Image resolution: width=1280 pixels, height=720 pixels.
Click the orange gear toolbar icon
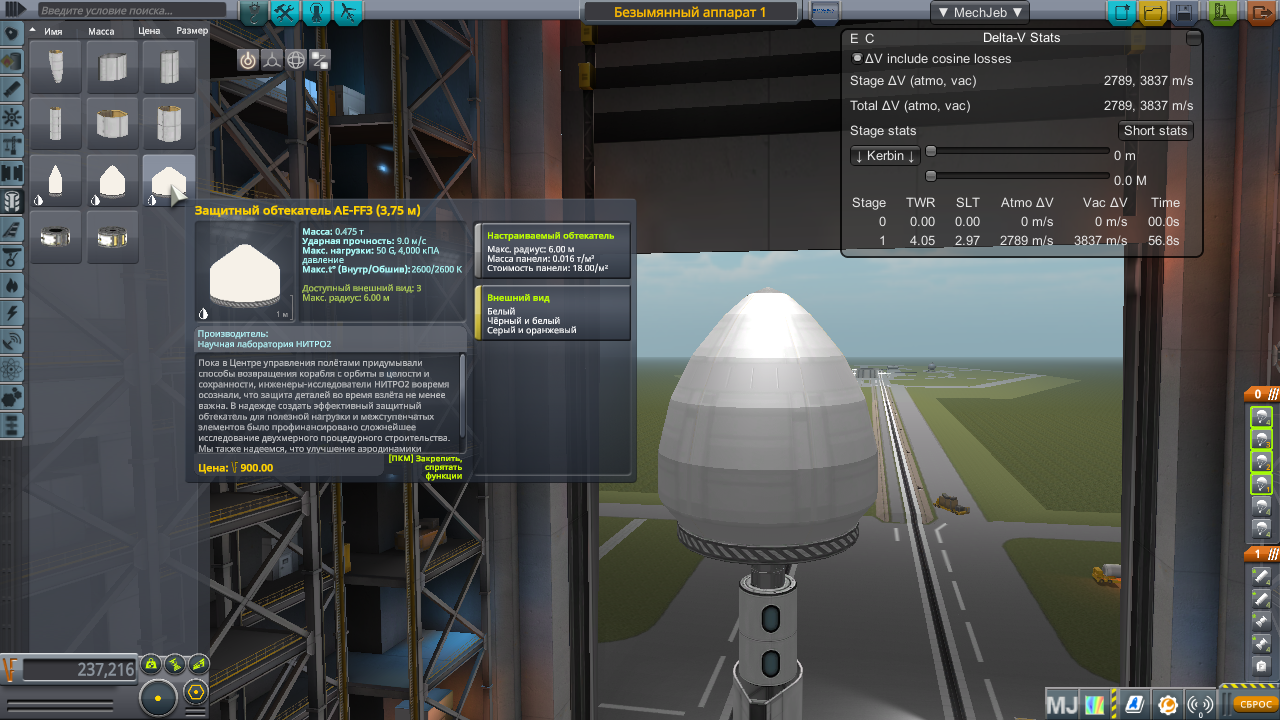pyautogui.click(x=1167, y=704)
